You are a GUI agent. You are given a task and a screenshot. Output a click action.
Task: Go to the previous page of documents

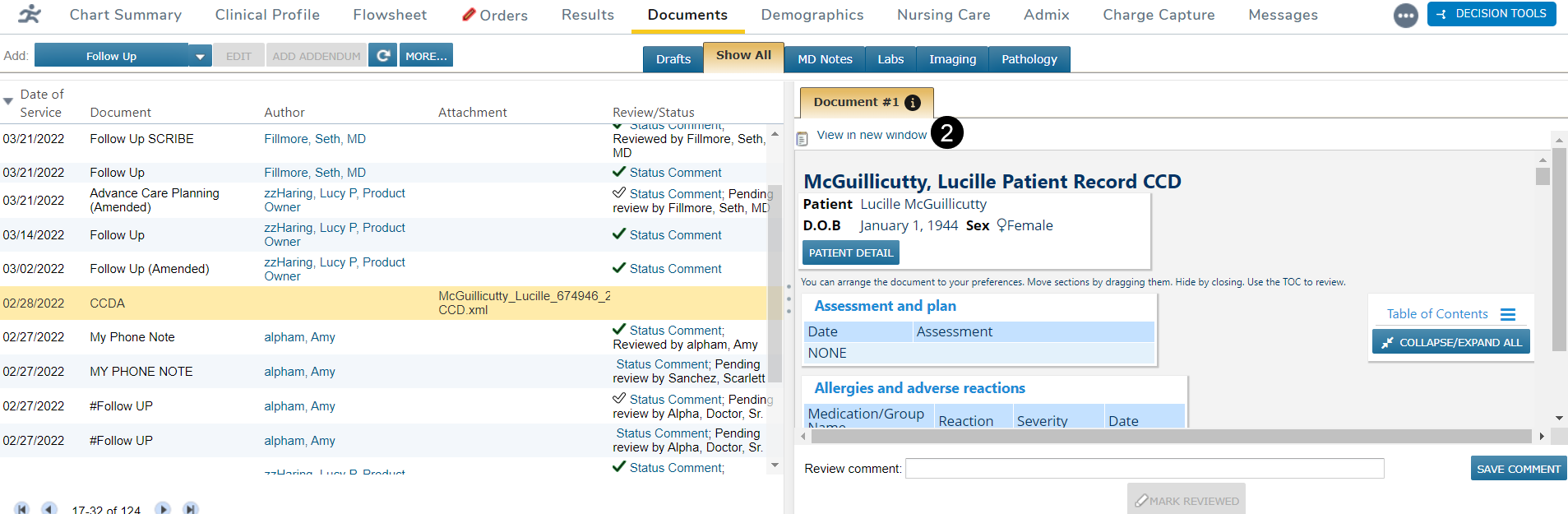(x=49, y=509)
